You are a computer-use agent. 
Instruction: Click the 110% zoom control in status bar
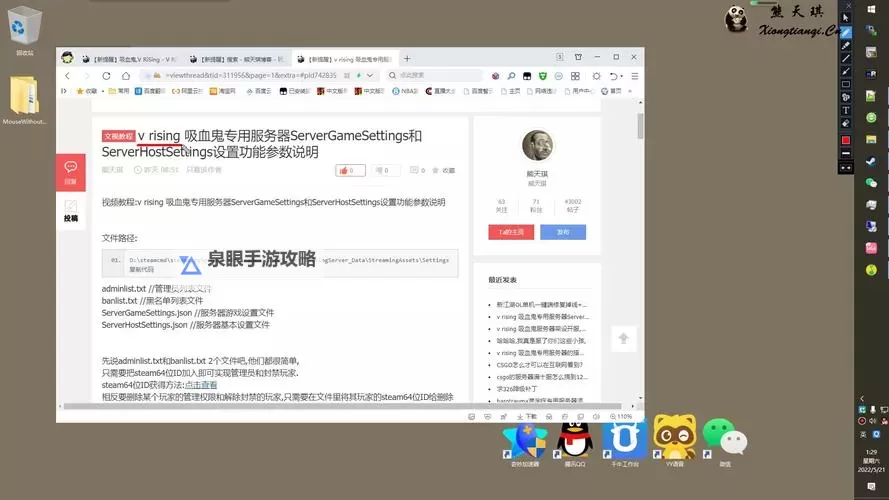tap(621, 417)
